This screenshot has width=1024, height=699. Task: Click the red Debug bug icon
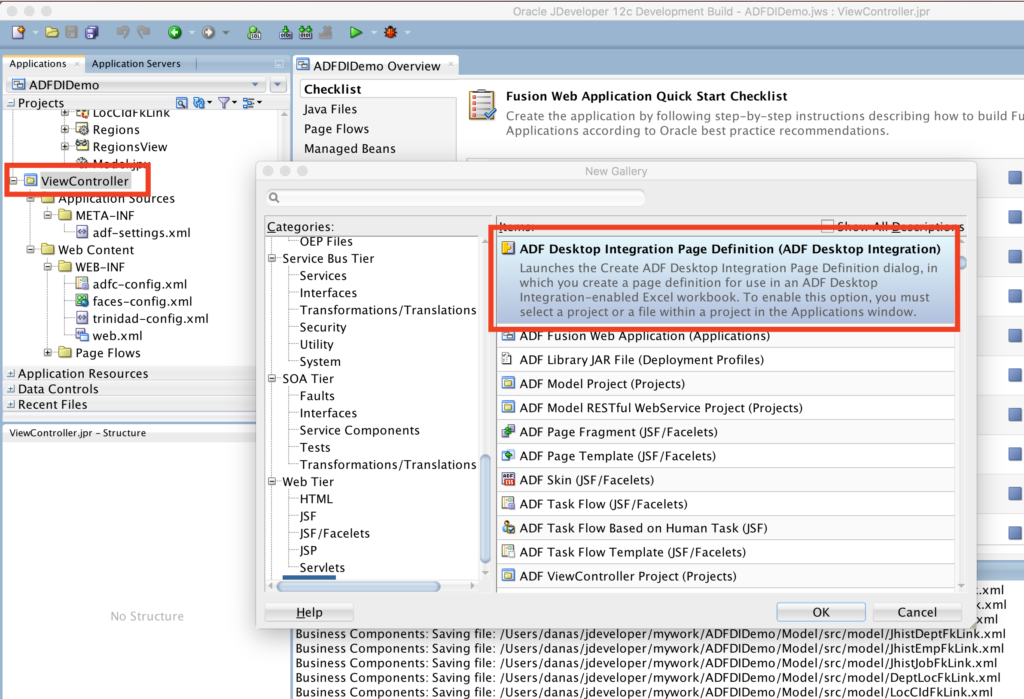coord(389,32)
